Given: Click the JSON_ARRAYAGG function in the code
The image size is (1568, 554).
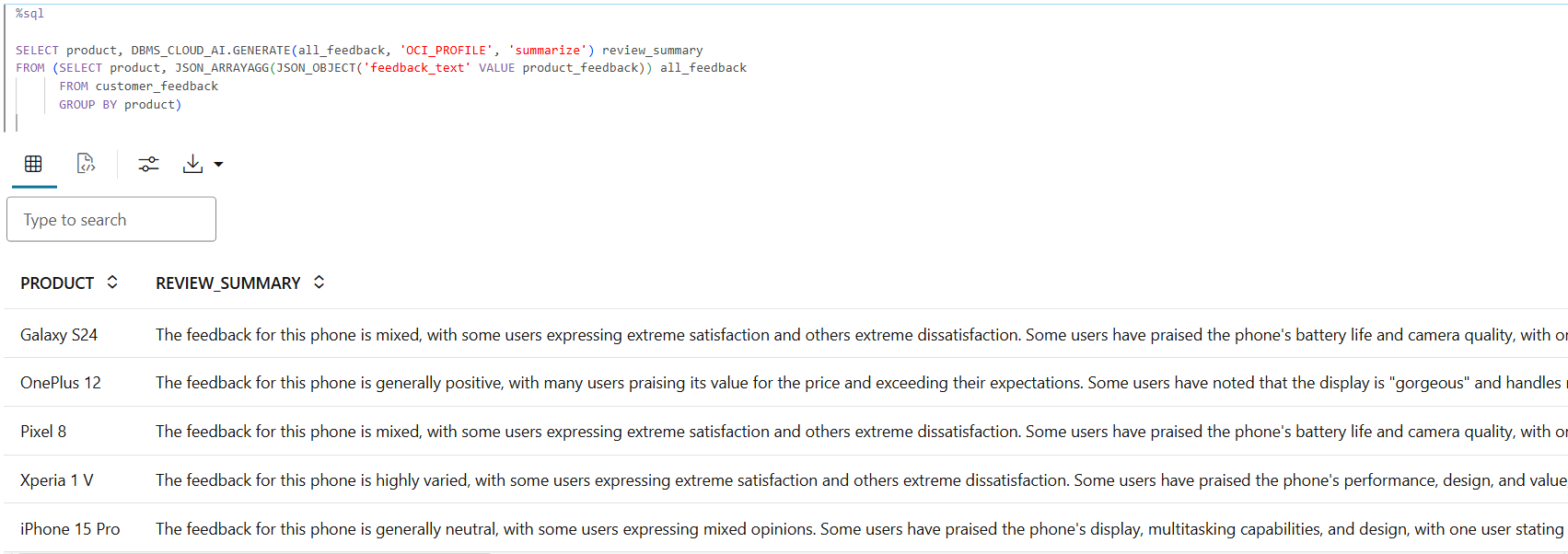Looking at the screenshot, I should (222, 68).
